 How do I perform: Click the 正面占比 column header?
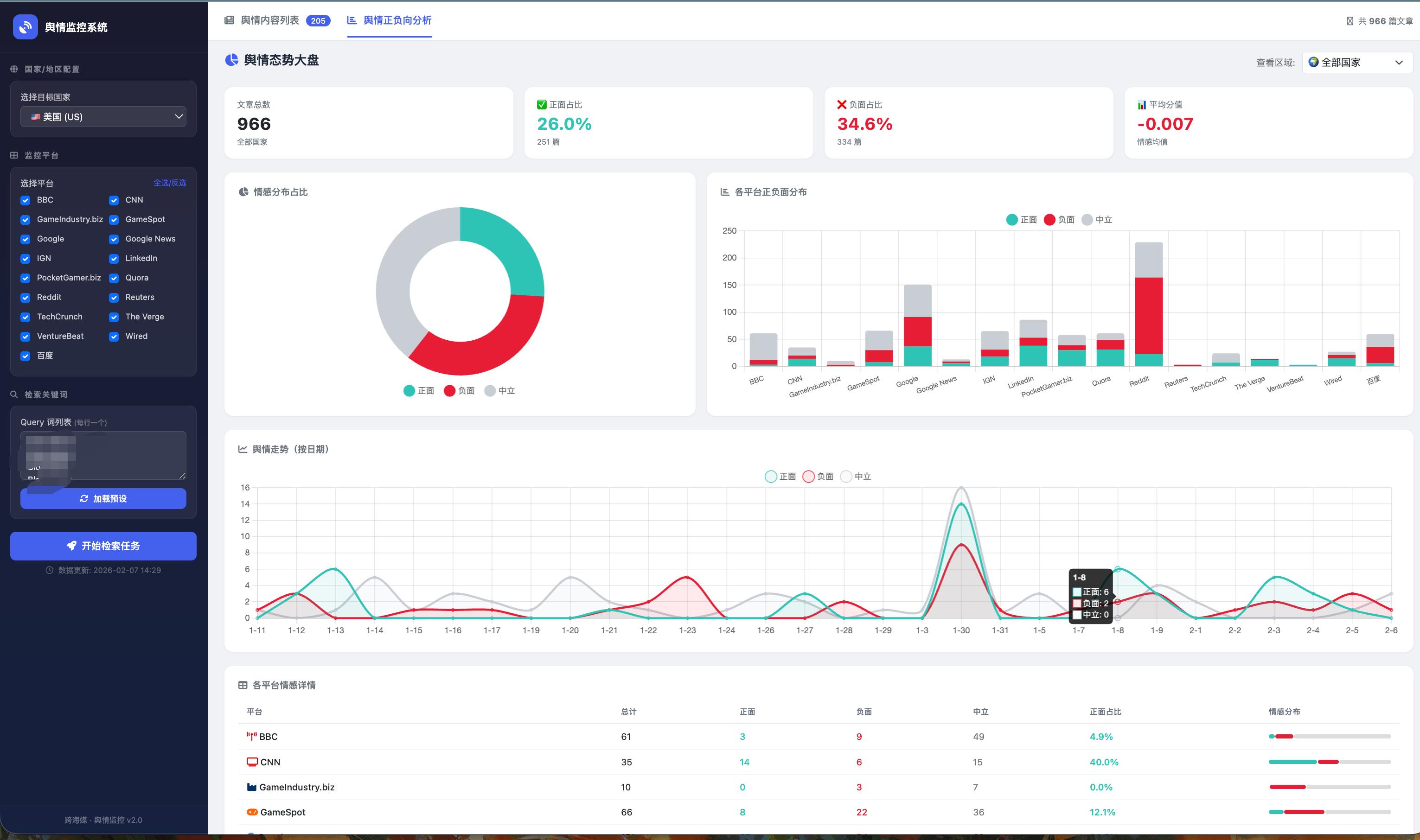pos(1105,712)
